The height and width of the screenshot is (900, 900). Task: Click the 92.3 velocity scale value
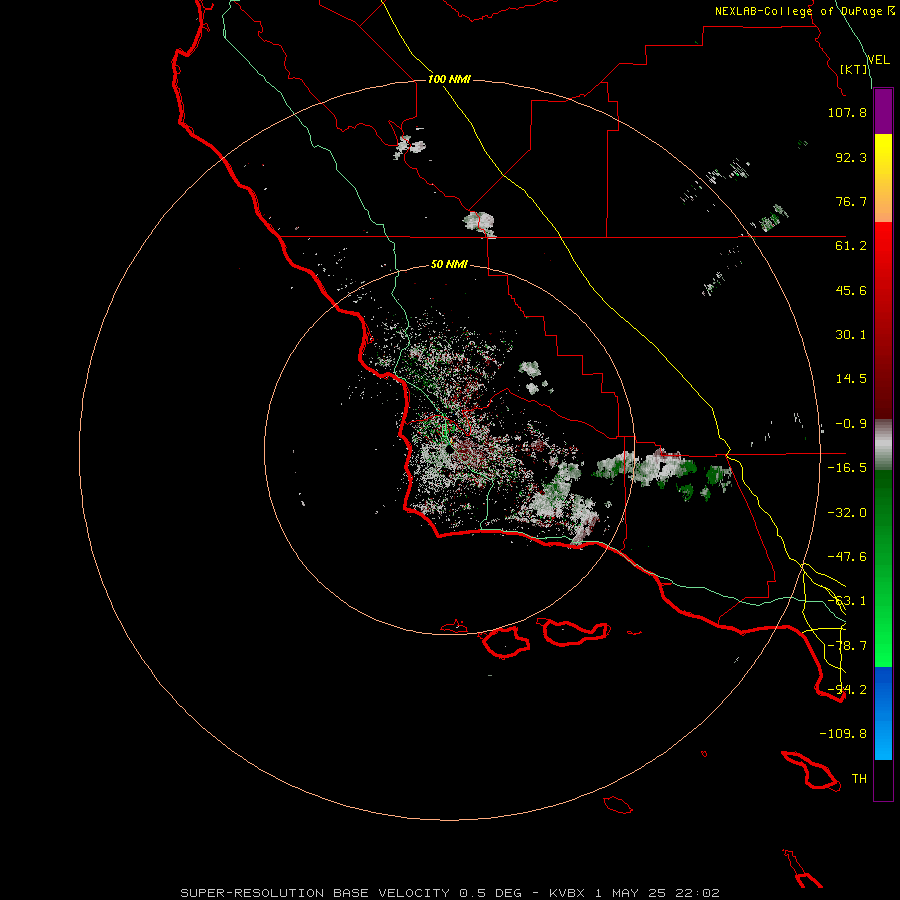[x=851, y=157]
